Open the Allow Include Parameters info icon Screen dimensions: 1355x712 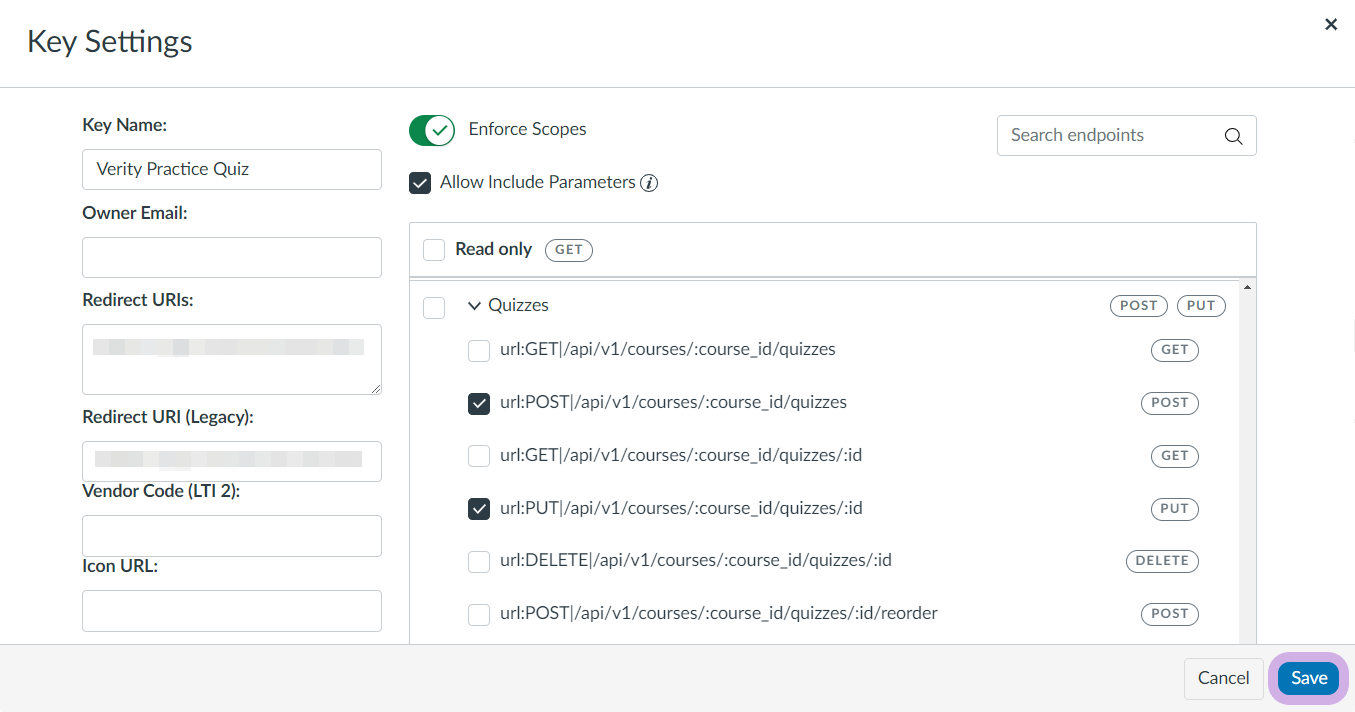click(649, 183)
